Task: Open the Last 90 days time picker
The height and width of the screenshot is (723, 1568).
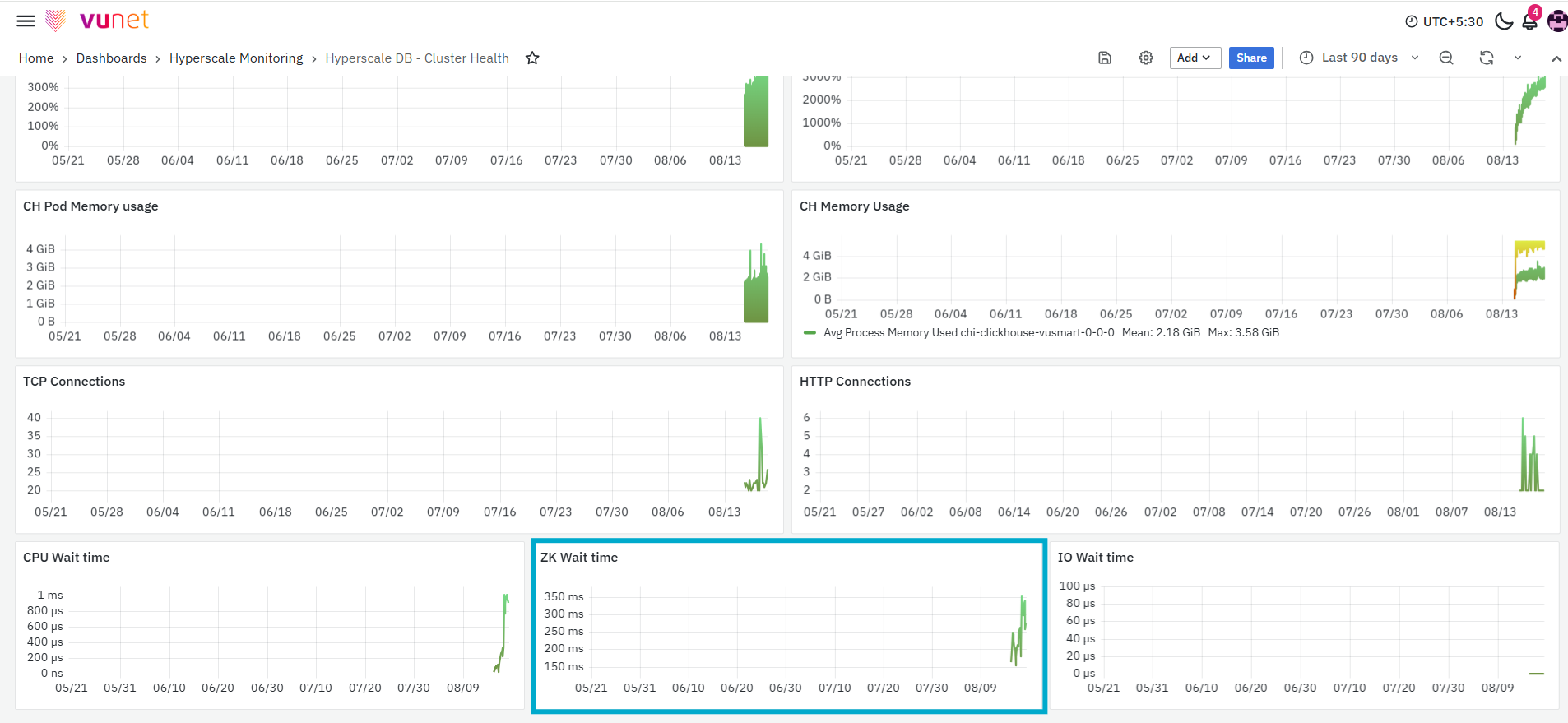Action: (x=1359, y=58)
